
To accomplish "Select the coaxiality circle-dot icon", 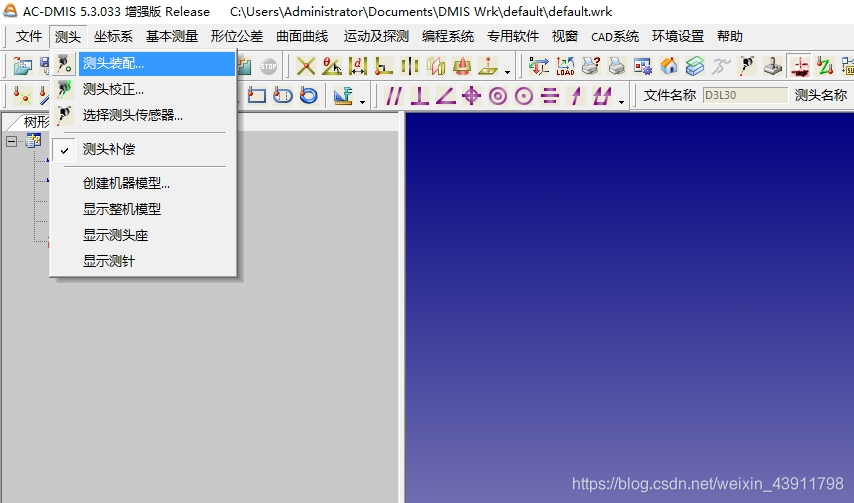I will pyautogui.click(x=523, y=96).
